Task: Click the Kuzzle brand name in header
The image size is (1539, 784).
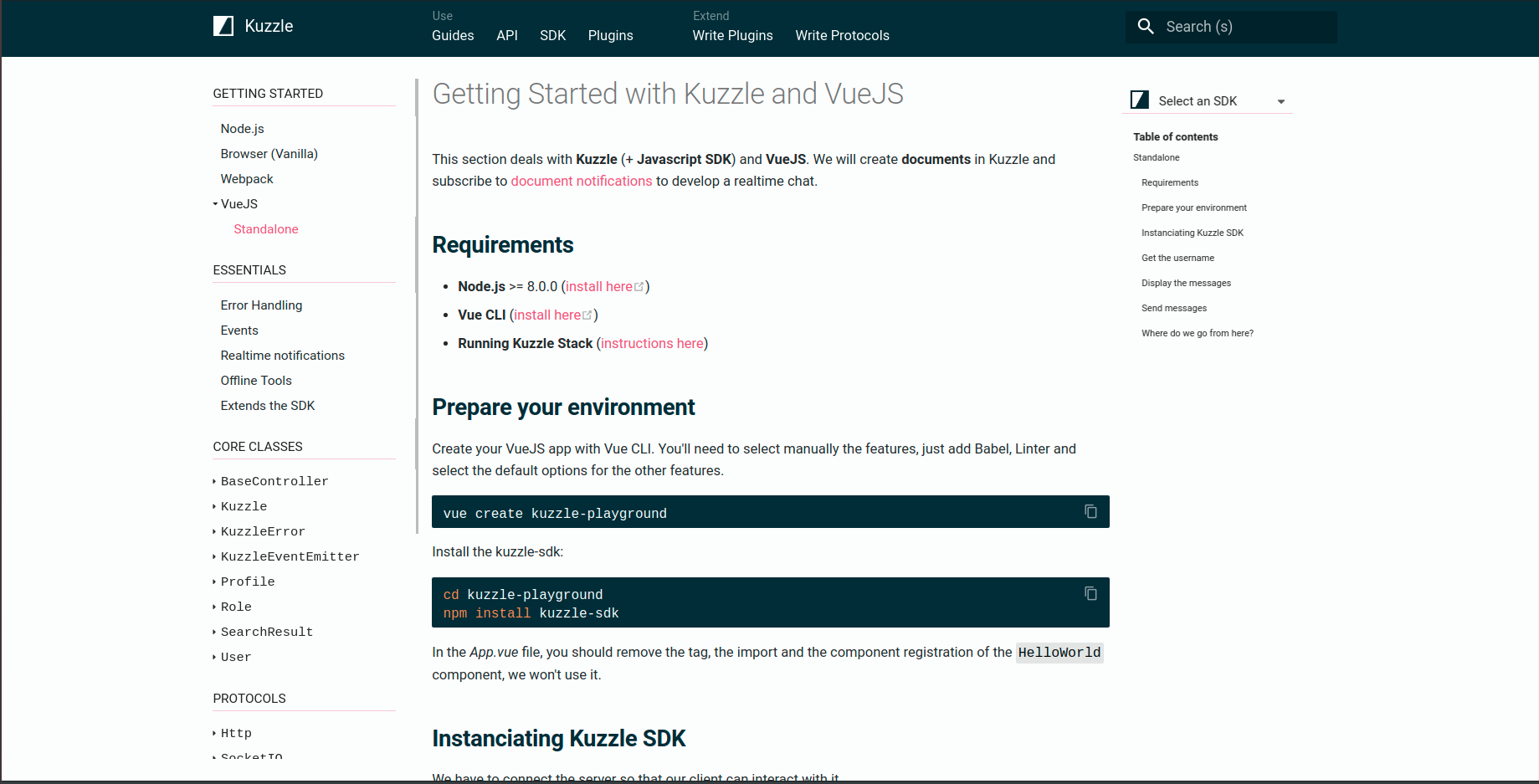Action: click(269, 26)
